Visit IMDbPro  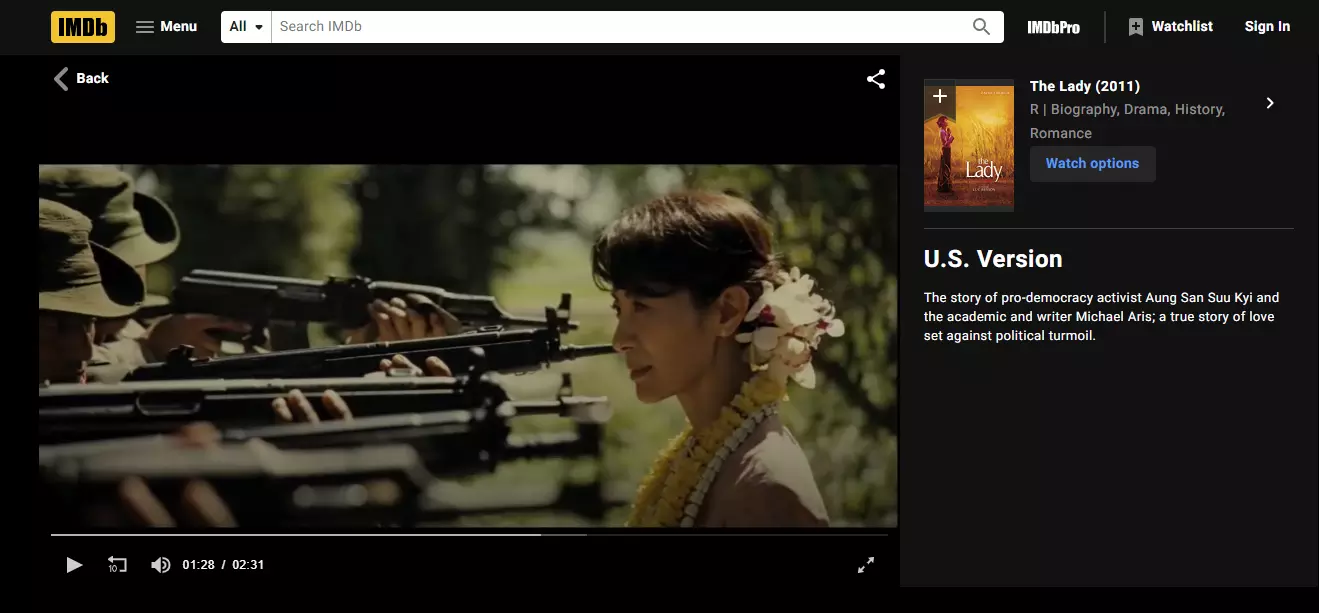pyautogui.click(x=1054, y=27)
